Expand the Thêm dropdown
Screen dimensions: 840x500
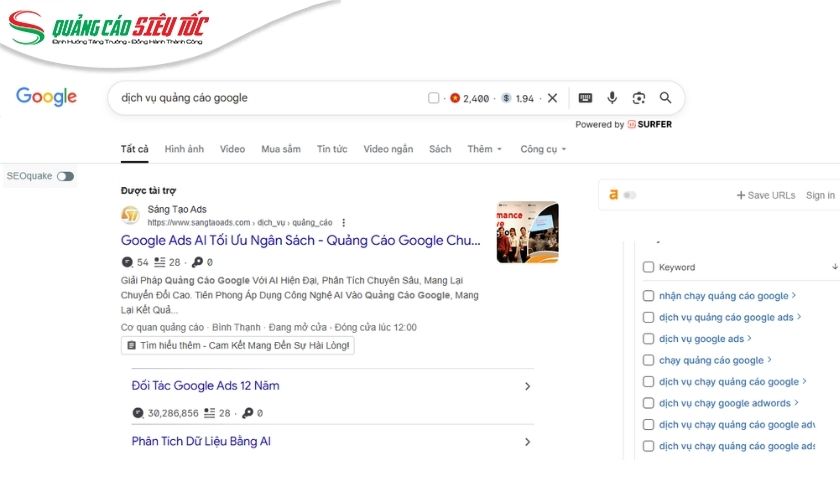(x=484, y=149)
